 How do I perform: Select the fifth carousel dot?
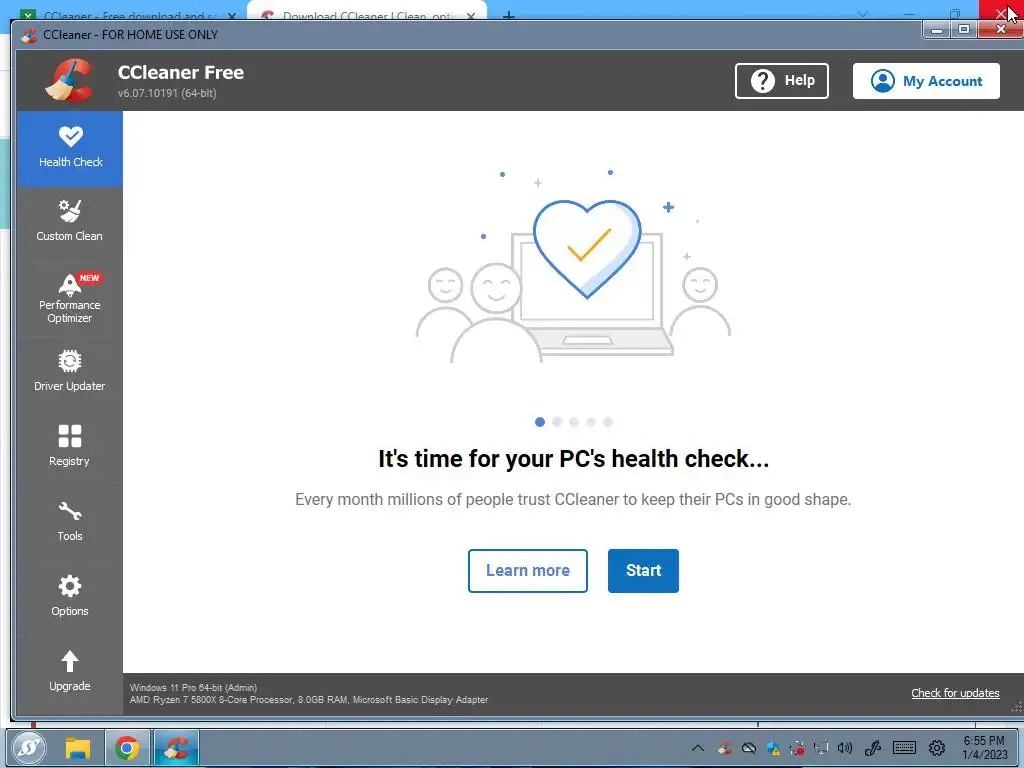(x=608, y=422)
